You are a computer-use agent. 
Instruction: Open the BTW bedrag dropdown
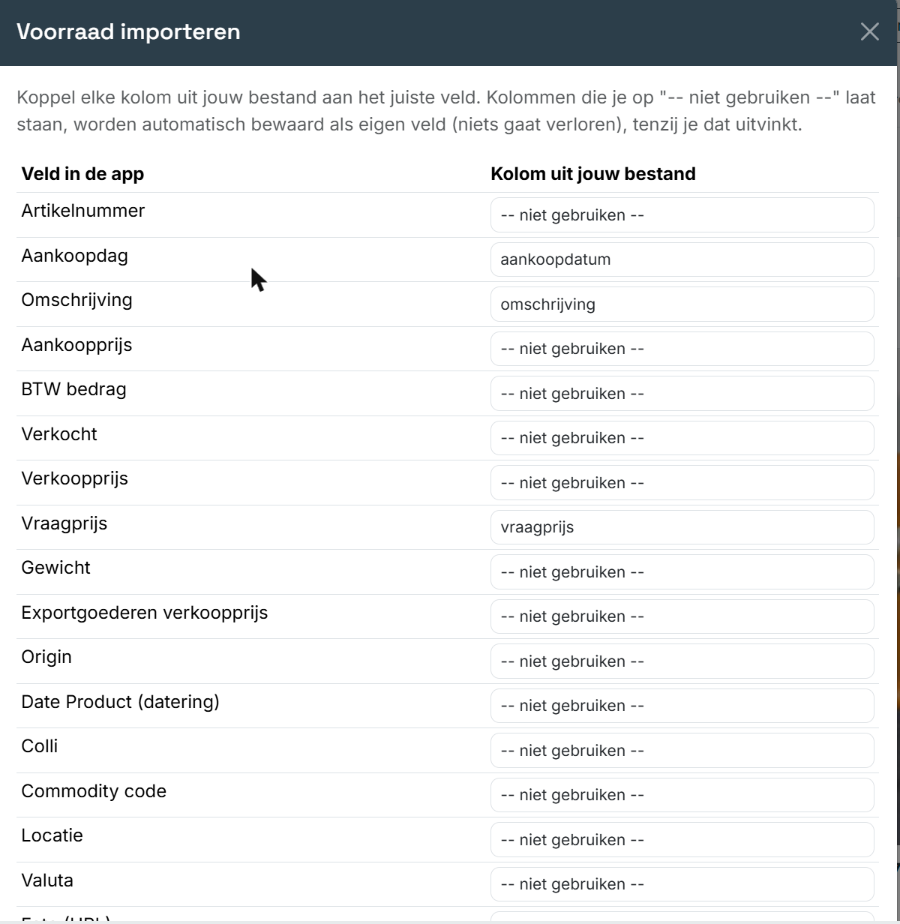pyautogui.click(x=682, y=394)
